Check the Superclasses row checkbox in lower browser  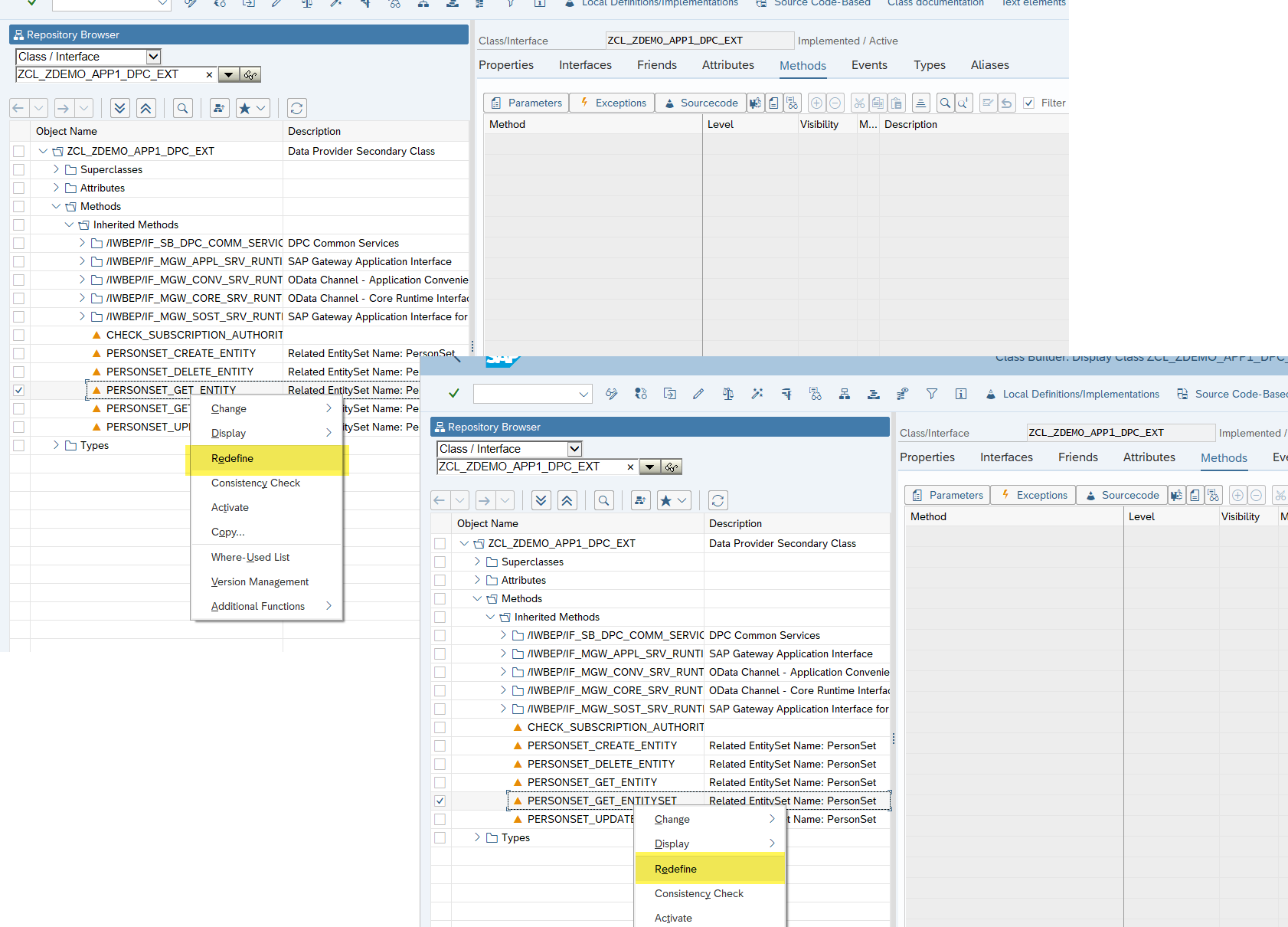[x=440, y=562]
